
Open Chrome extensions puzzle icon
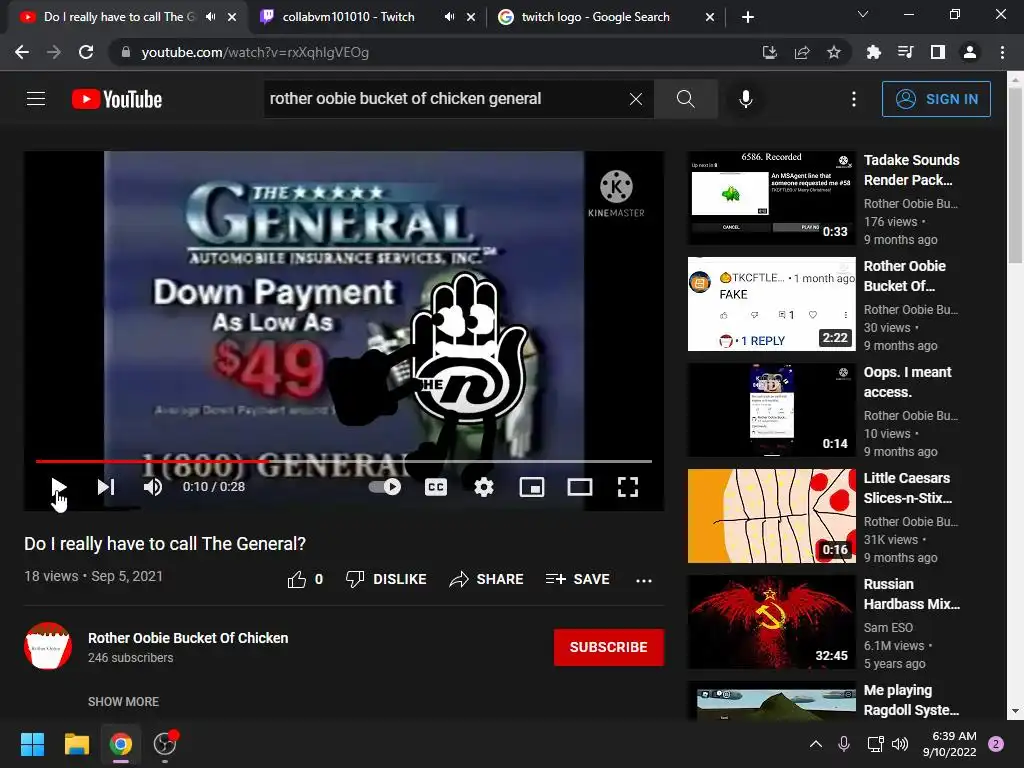pos(873,52)
